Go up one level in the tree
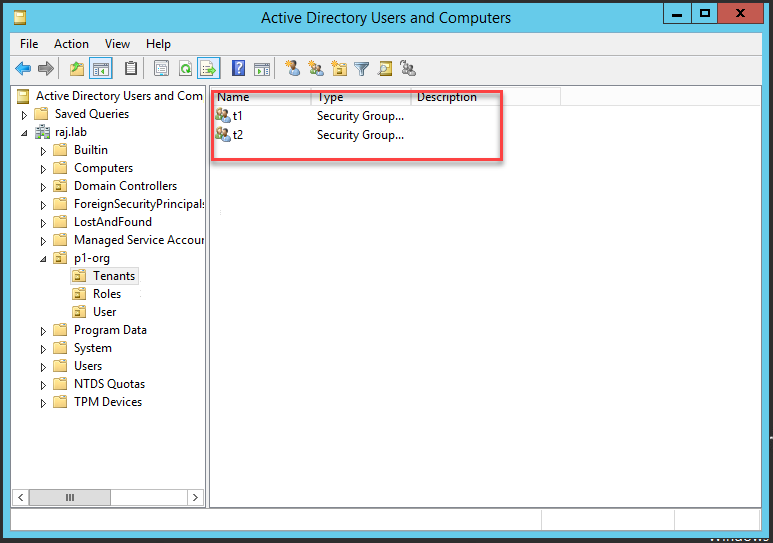The height and width of the screenshot is (543, 773). pyautogui.click(x=76, y=69)
